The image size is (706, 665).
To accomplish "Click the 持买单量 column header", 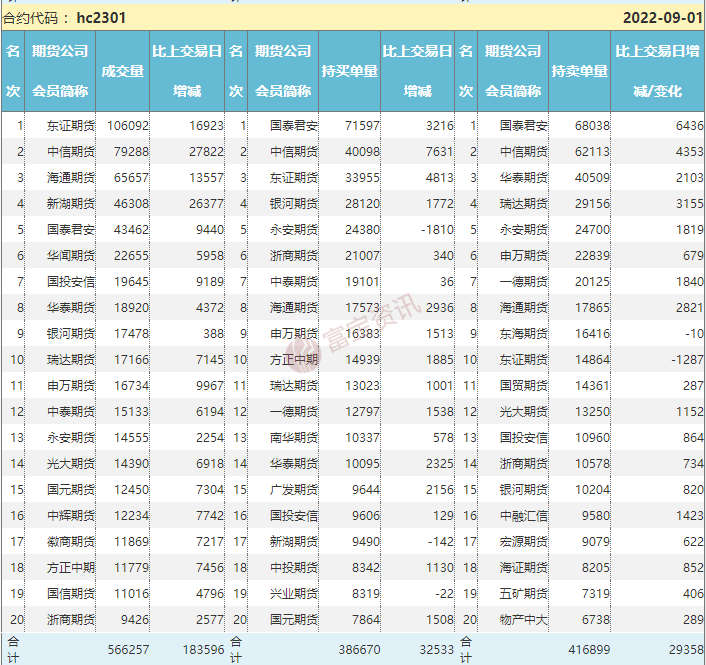I will [349, 71].
